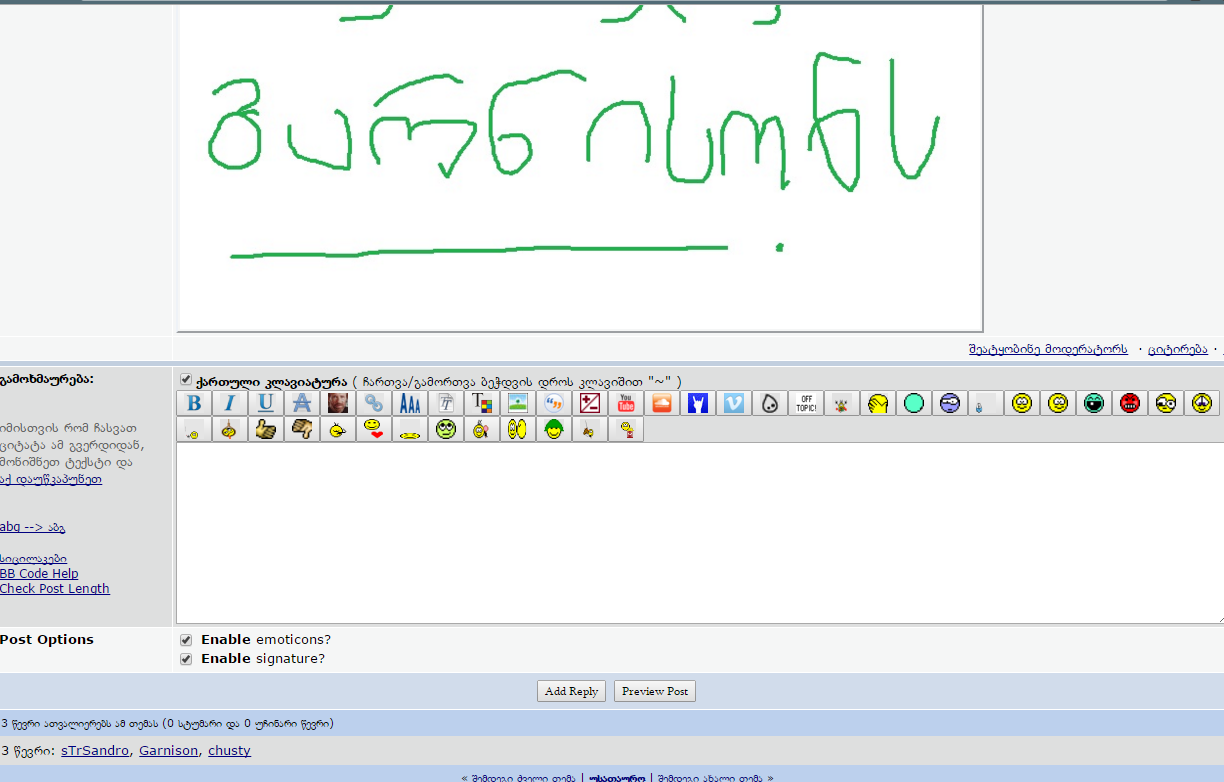Insert the thumbs up emoticon
The width and height of the screenshot is (1224, 782).
[266, 430]
